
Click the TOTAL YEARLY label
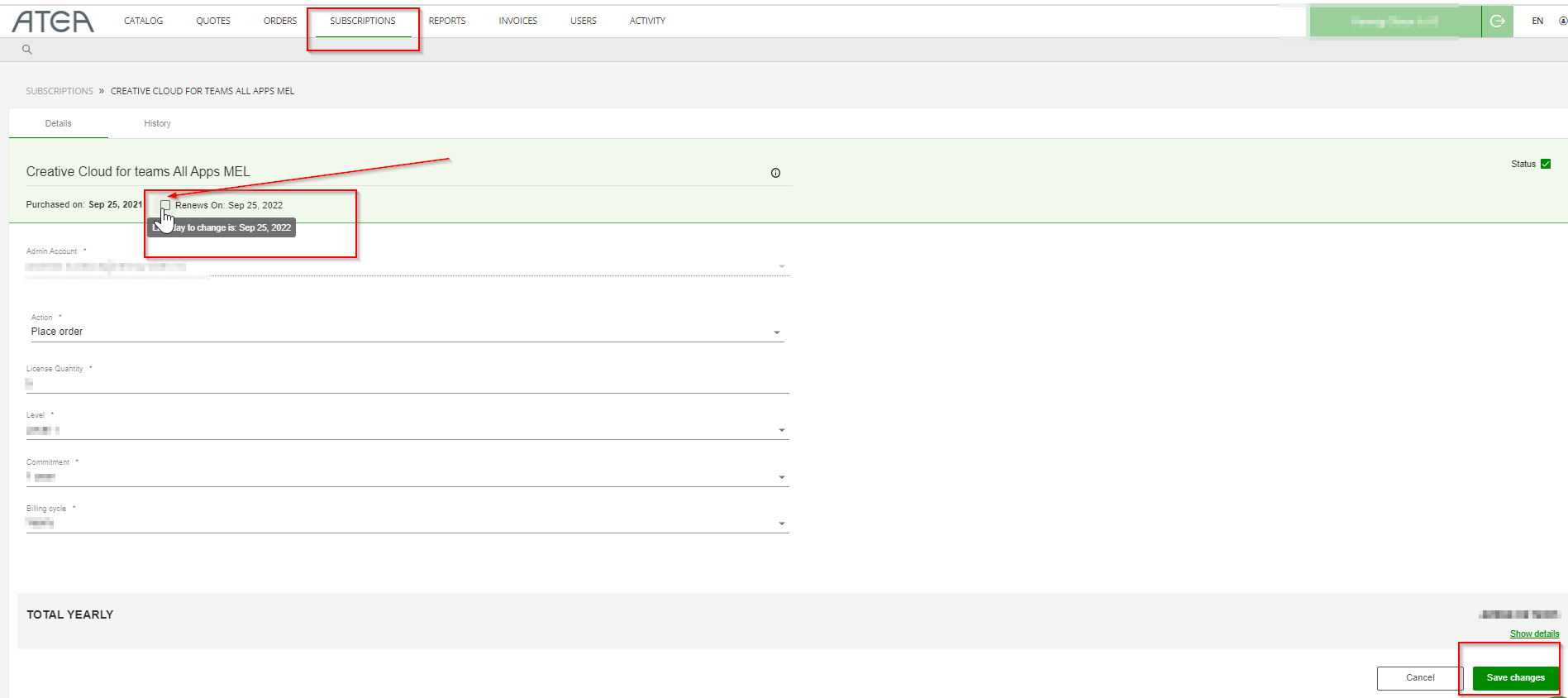click(x=69, y=614)
